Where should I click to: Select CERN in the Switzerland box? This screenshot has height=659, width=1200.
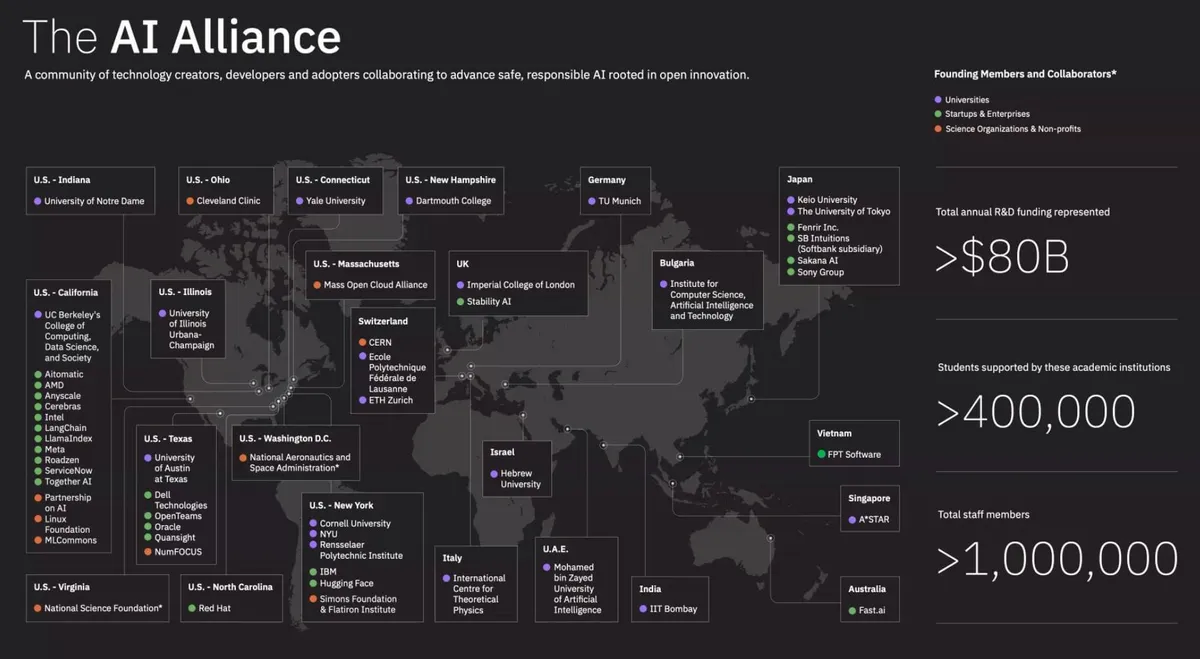pos(380,342)
